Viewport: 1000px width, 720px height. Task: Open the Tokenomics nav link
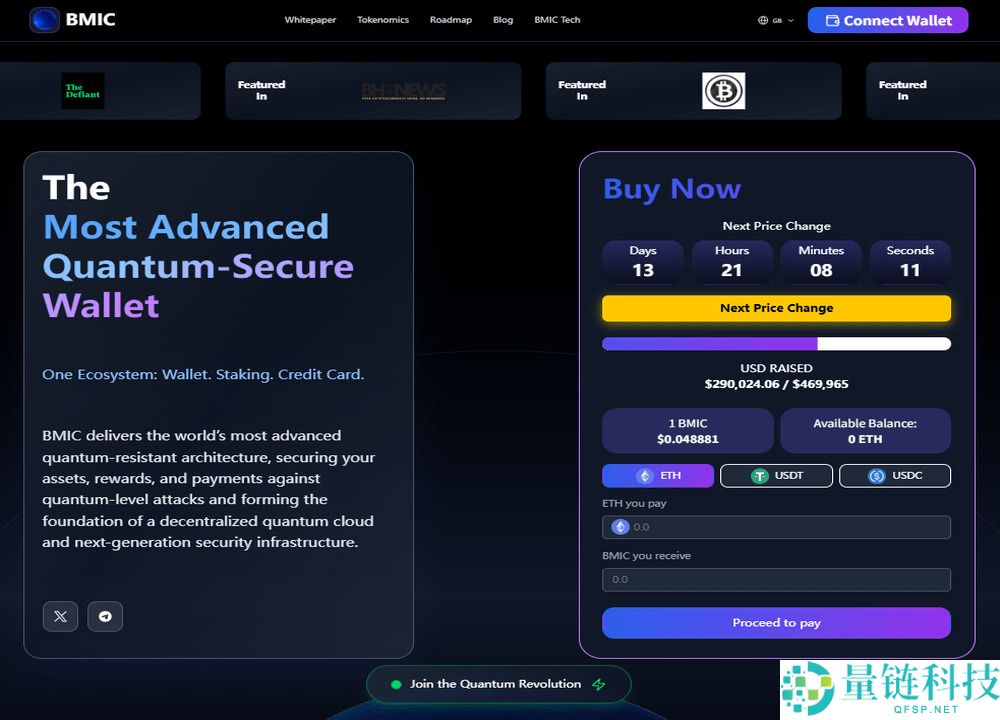click(x=383, y=20)
